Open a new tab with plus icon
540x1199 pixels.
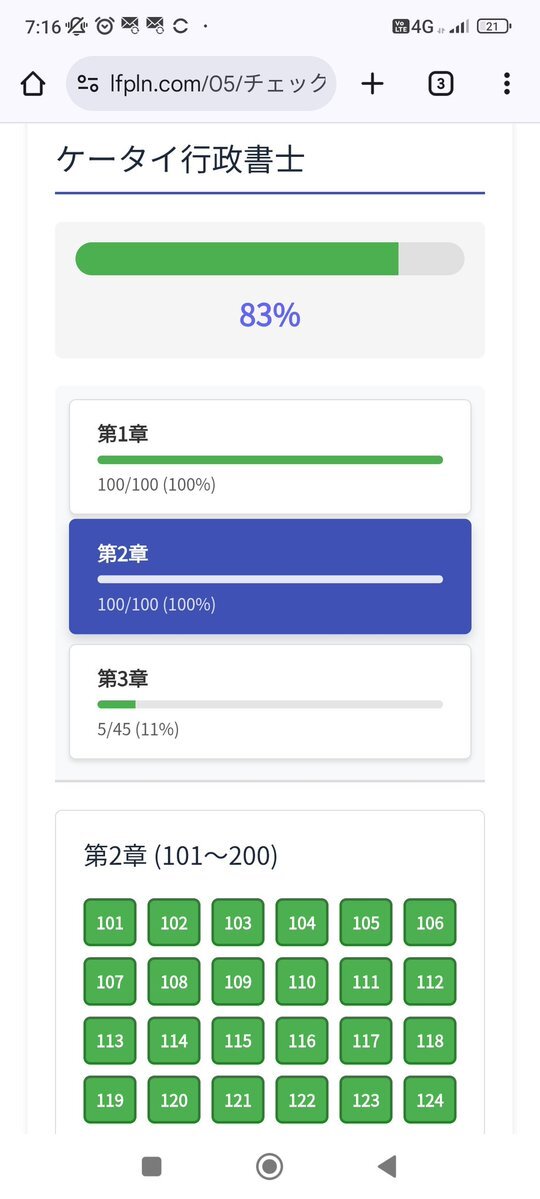(372, 84)
